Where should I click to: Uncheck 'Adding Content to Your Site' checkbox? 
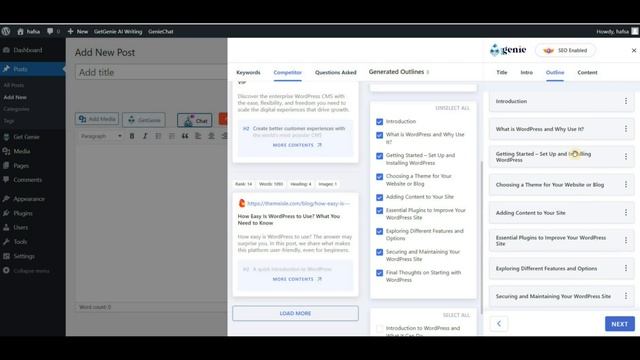[x=380, y=197]
